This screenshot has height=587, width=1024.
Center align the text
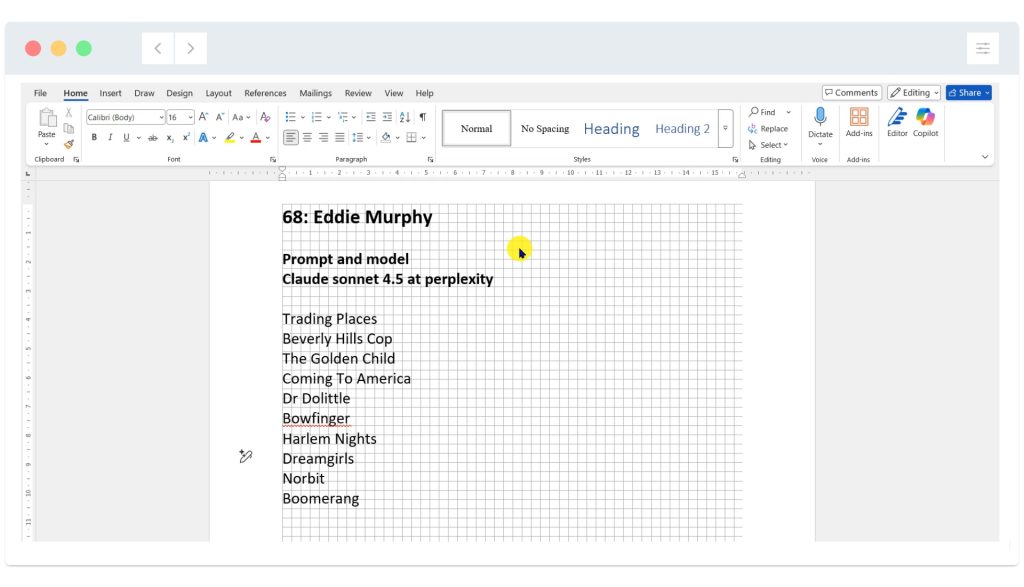pyautogui.click(x=307, y=138)
